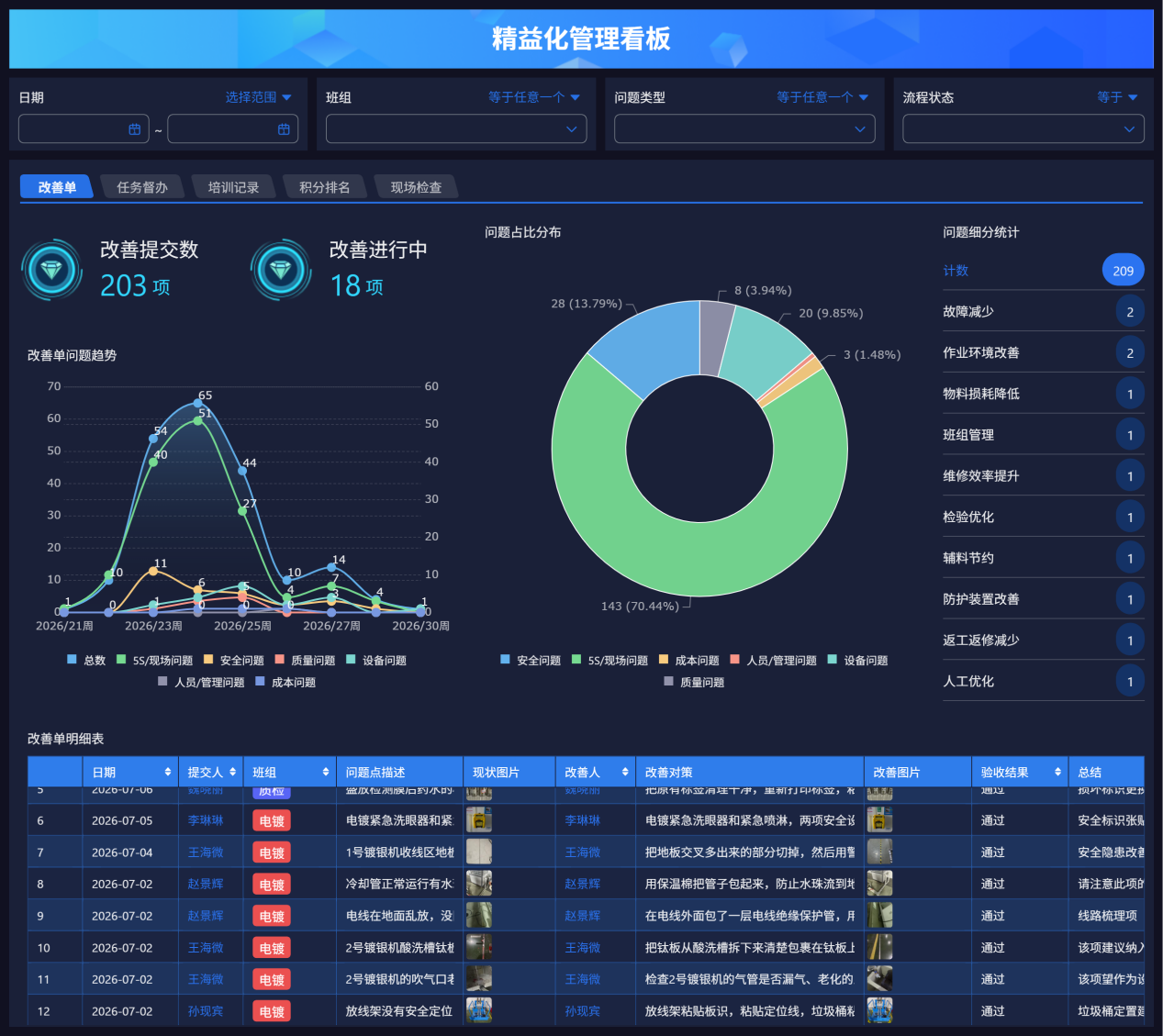Switch to the 培训记录 tab

click(x=233, y=187)
